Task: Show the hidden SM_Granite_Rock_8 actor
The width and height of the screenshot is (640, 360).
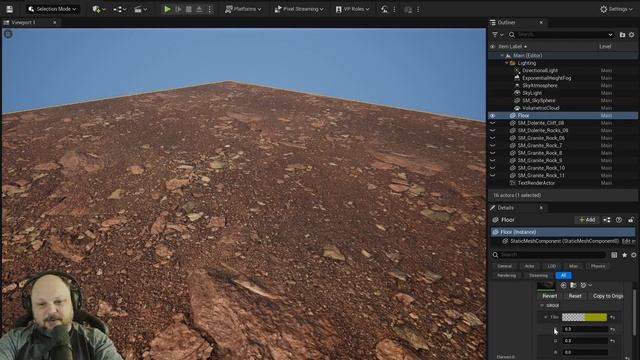Action: tap(493, 153)
